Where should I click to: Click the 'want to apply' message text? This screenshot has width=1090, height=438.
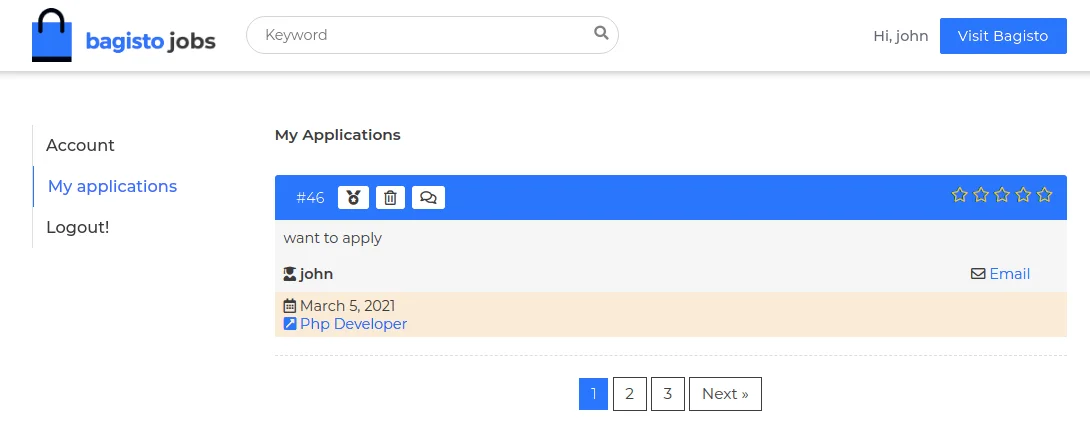tap(332, 238)
